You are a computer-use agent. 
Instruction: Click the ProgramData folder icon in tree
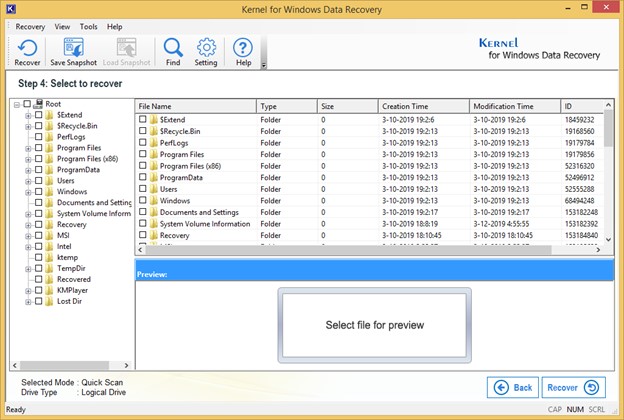[x=49, y=170]
